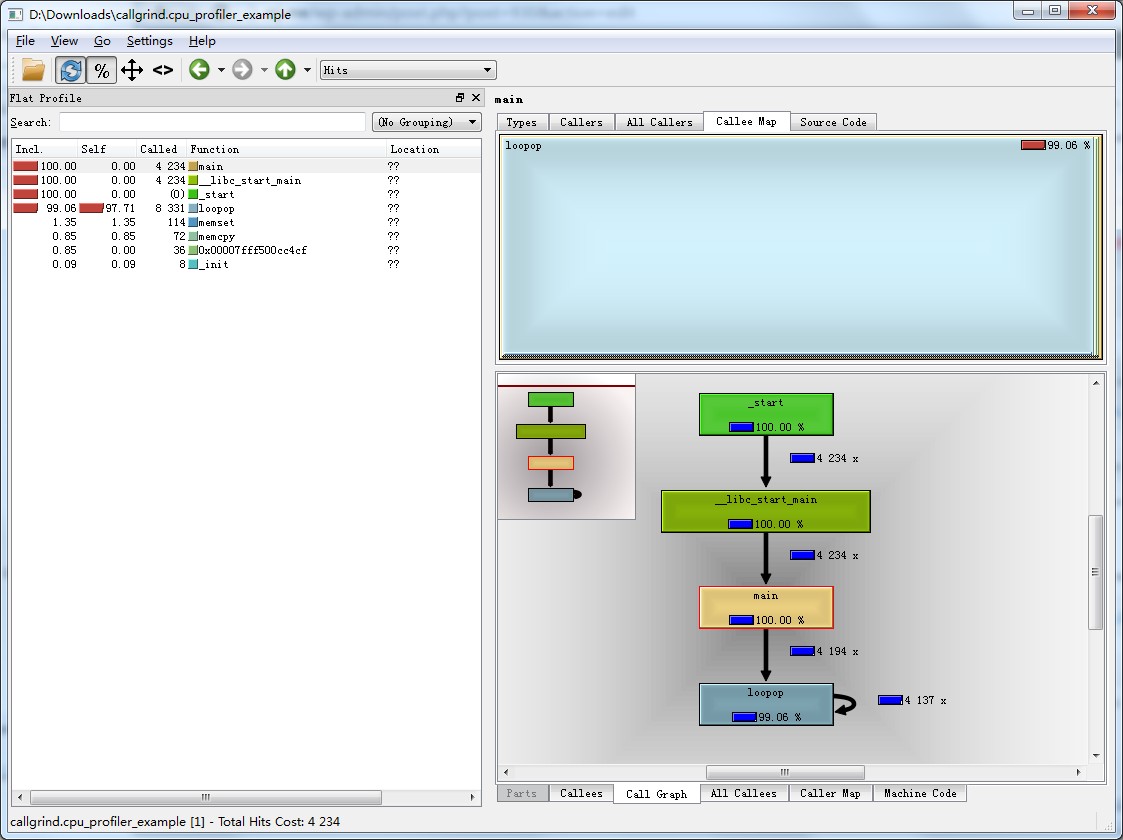Open the No Grouping dropdown
This screenshot has width=1123, height=840.
(x=427, y=122)
